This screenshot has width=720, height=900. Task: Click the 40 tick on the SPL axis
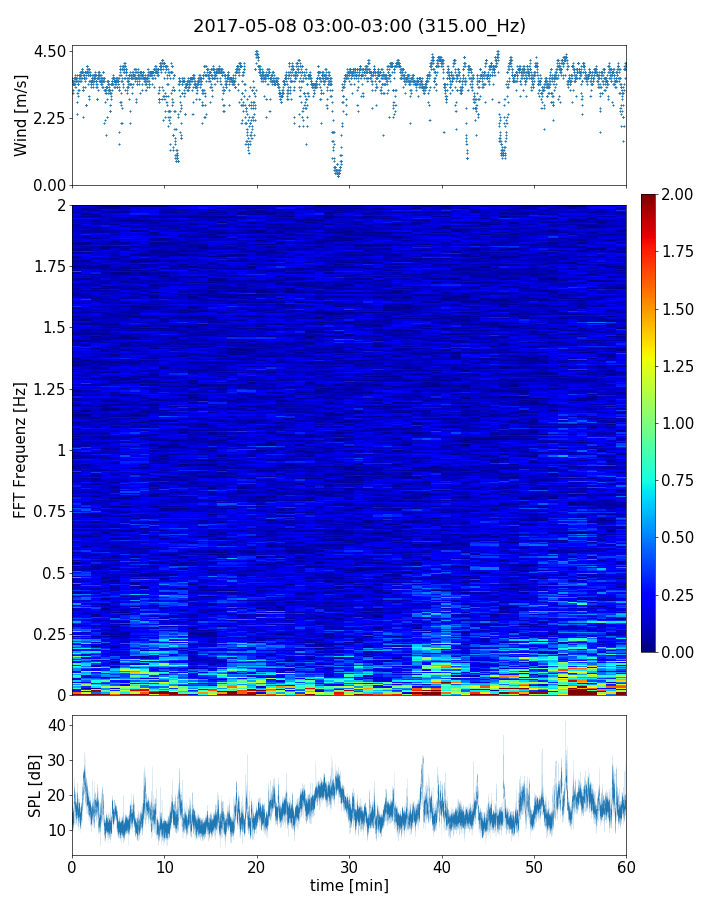pyautogui.click(x=56, y=725)
